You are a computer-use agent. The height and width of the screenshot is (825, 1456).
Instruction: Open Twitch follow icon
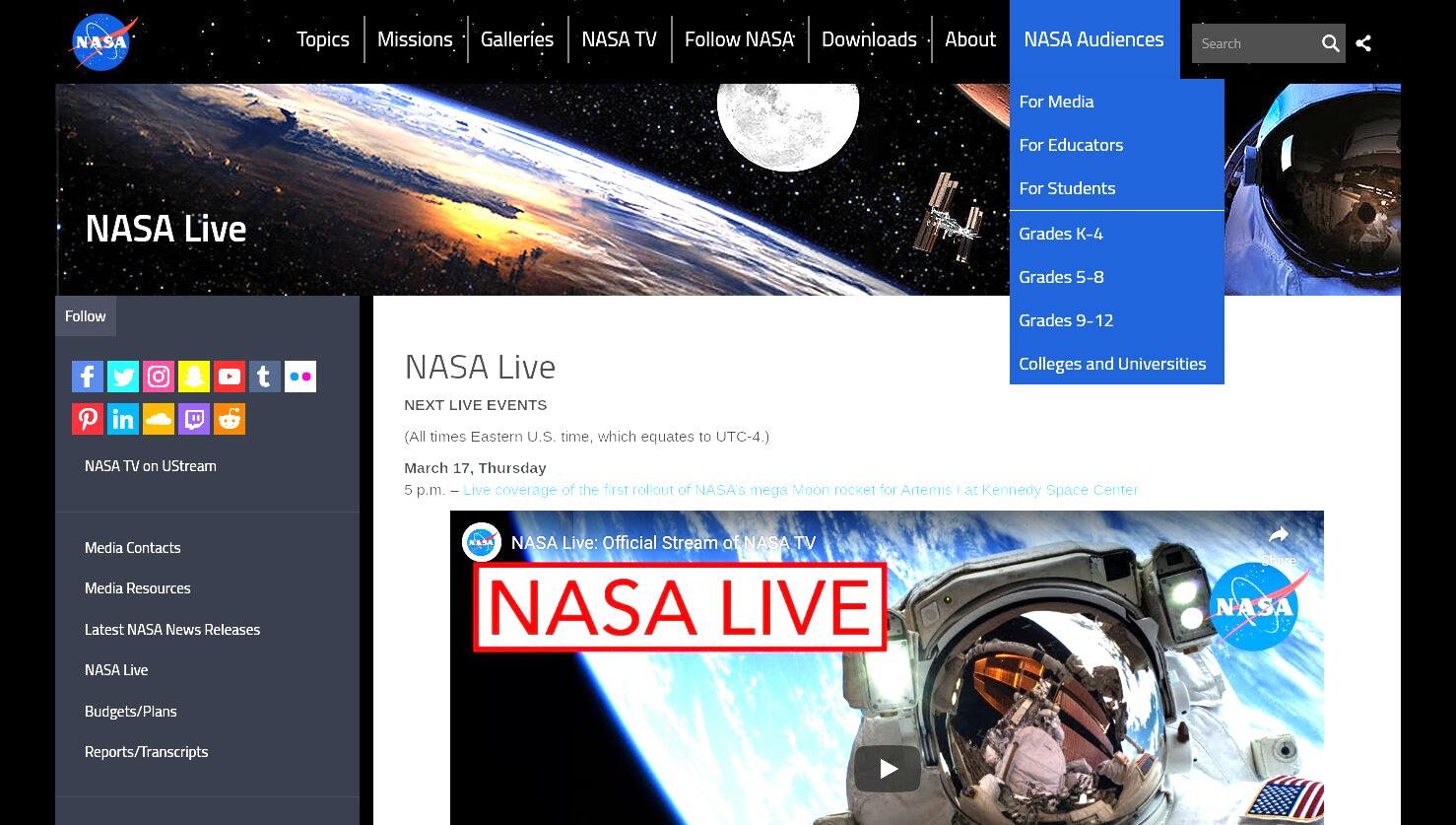pos(194,419)
